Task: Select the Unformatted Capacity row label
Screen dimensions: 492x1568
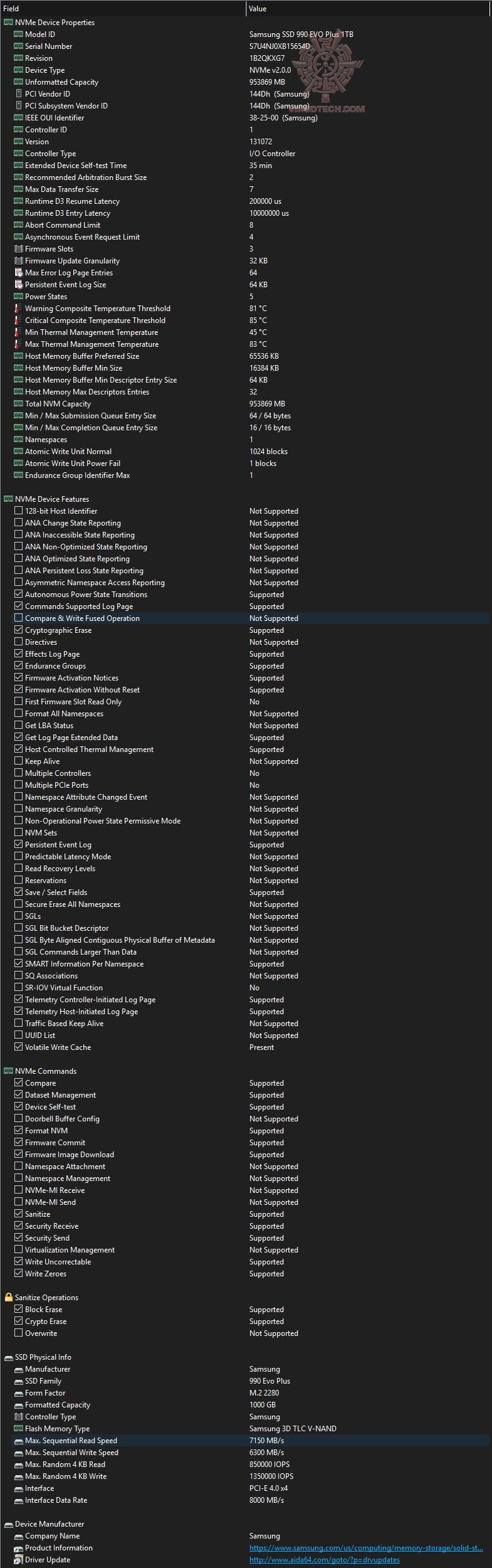Action: [61, 82]
